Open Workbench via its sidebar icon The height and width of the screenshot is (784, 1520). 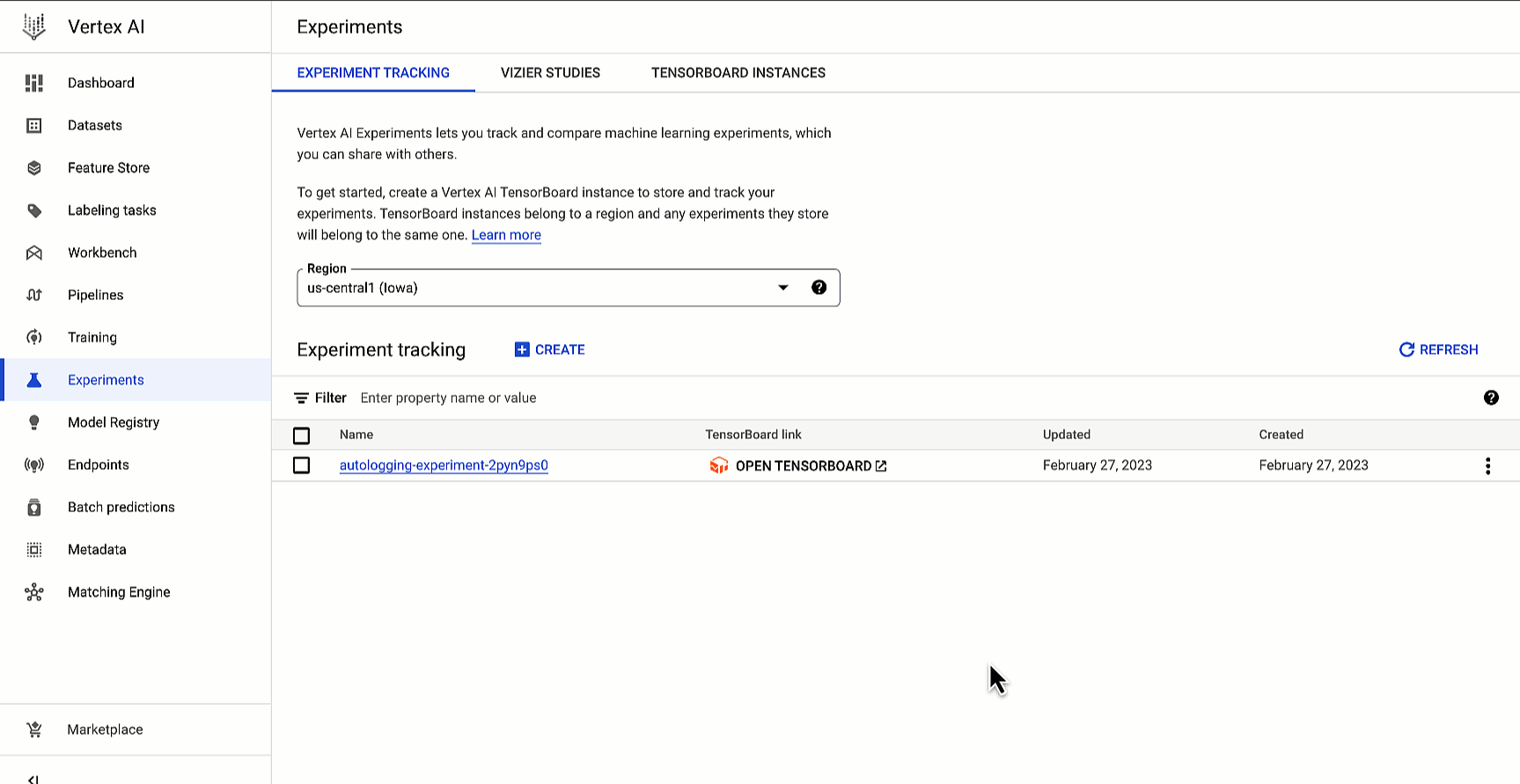[34, 253]
